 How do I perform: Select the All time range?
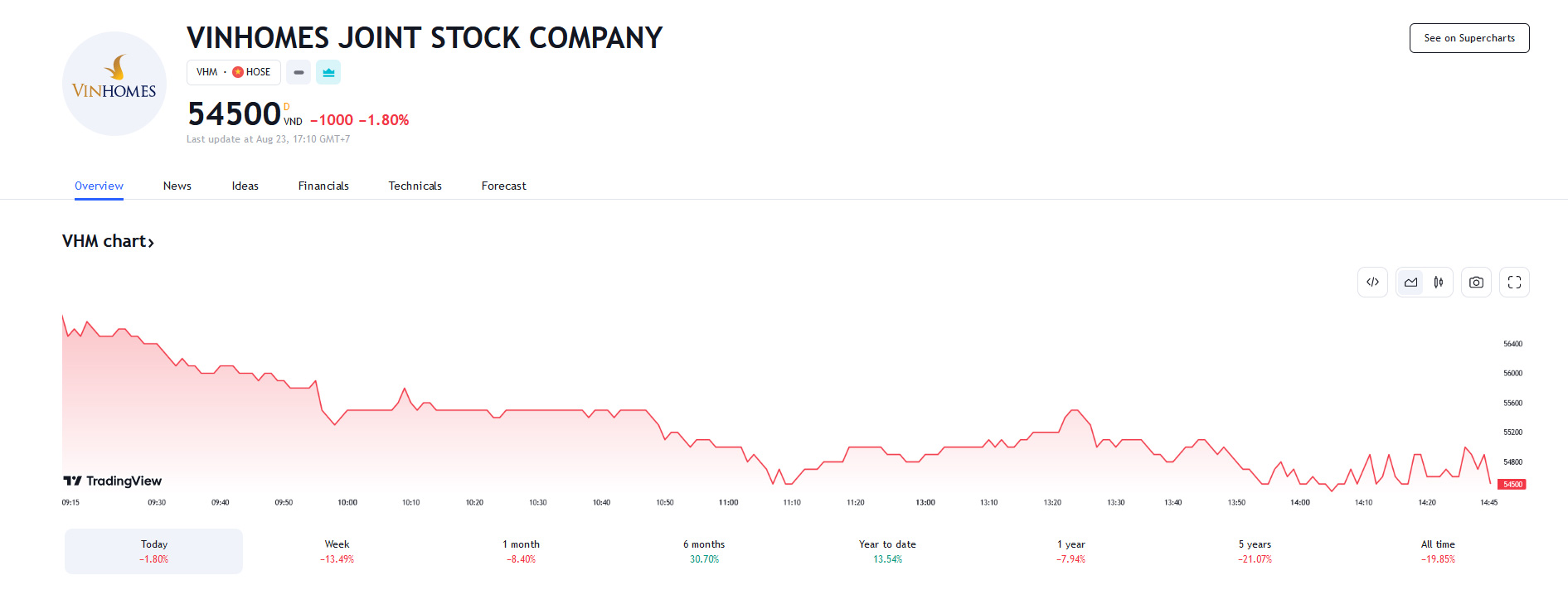coord(1438,551)
